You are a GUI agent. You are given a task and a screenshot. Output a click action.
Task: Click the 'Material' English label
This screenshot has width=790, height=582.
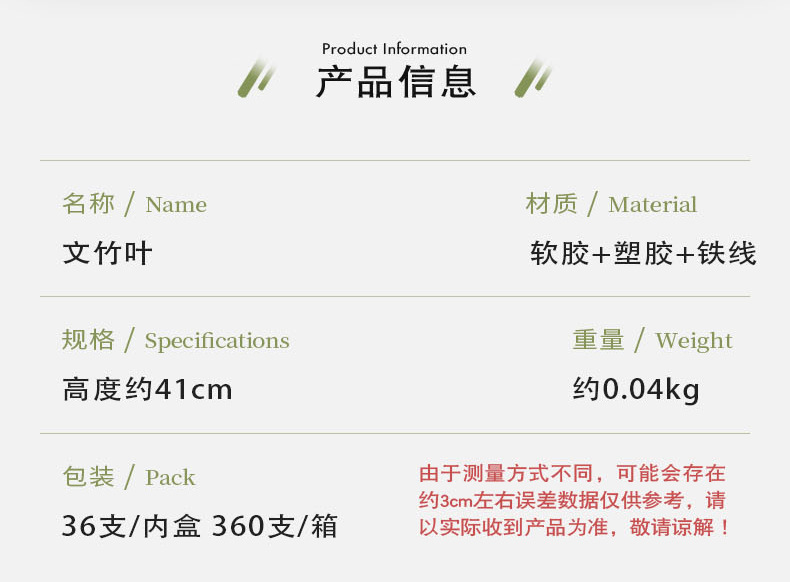tap(652, 205)
